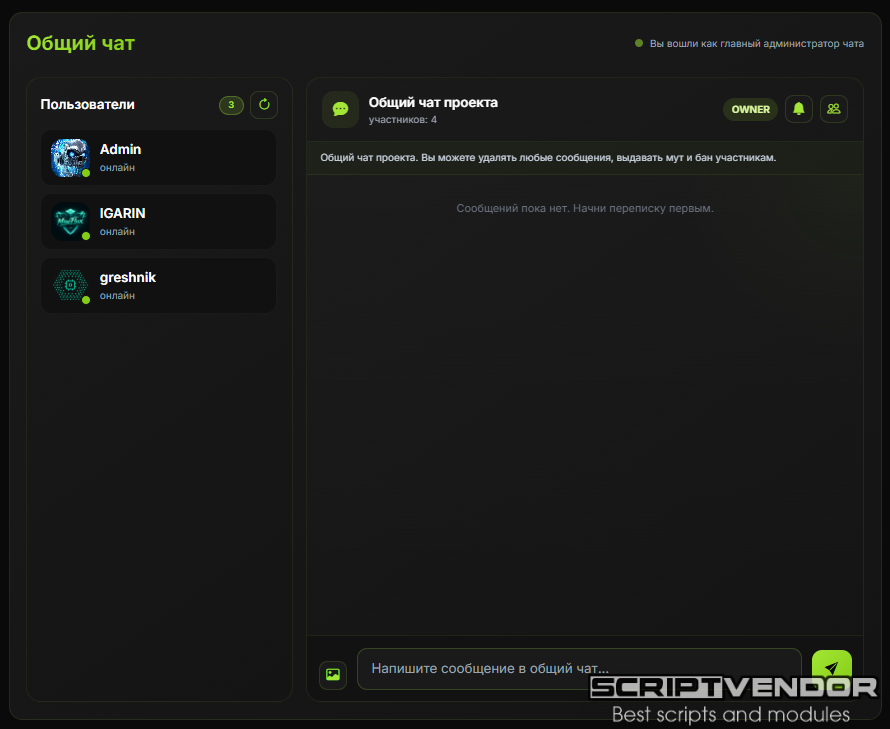Click the chat bubble icon in header

(340, 109)
